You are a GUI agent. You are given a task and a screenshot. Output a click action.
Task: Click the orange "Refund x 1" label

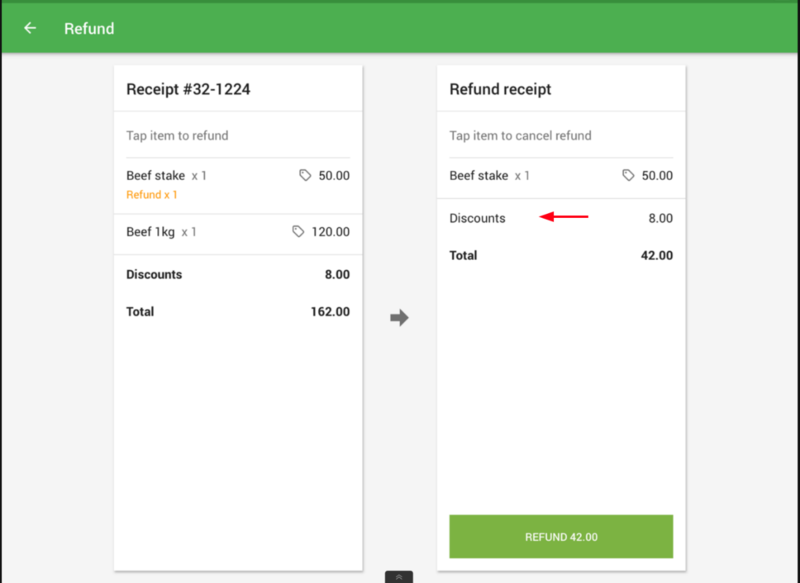(152, 195)
